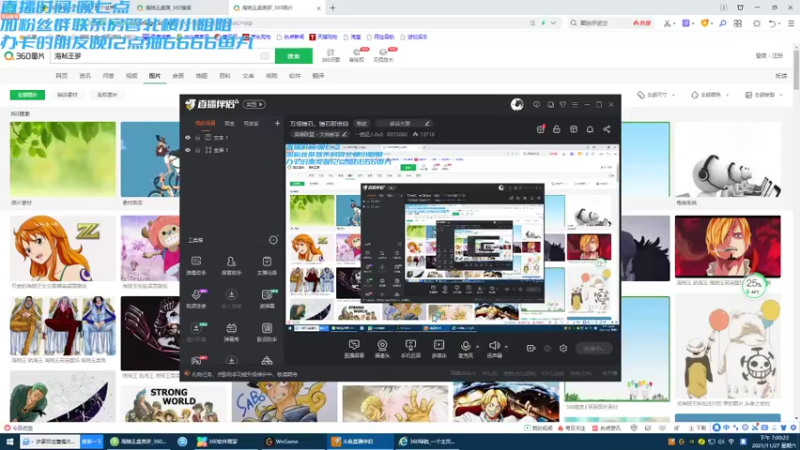
Task: Open a new browser tab with plus
Action: pos(333,8)
